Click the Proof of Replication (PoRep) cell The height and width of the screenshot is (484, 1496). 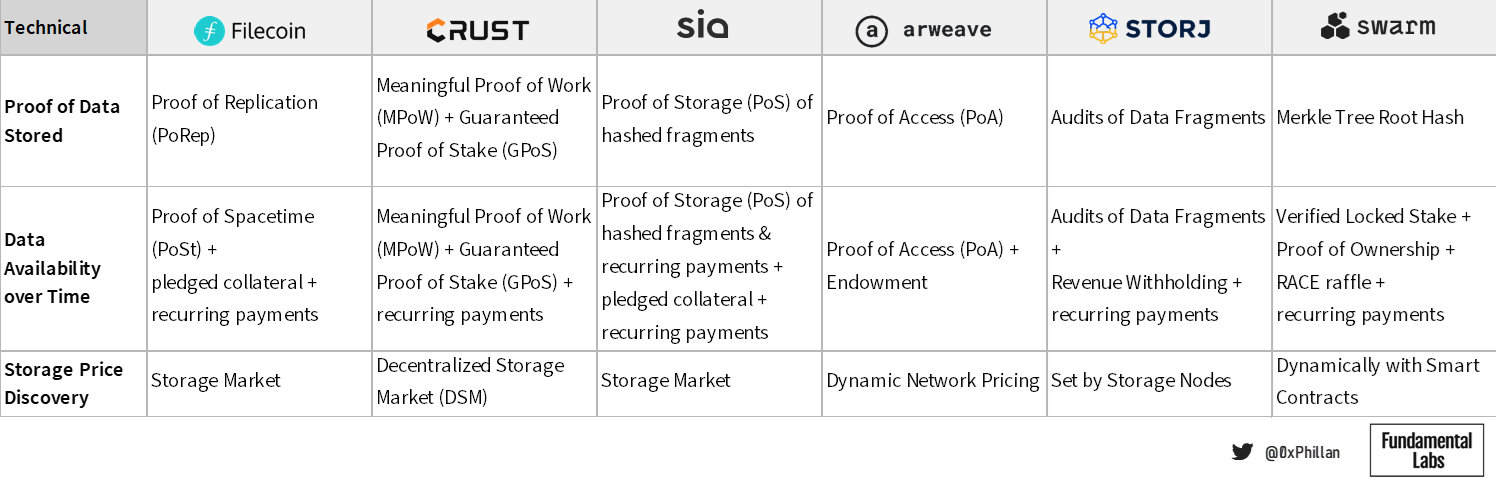tap(234, 118)
